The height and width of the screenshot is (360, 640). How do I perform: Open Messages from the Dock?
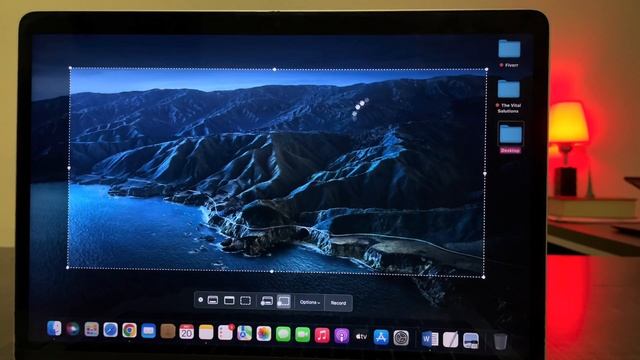coord(283,334)
